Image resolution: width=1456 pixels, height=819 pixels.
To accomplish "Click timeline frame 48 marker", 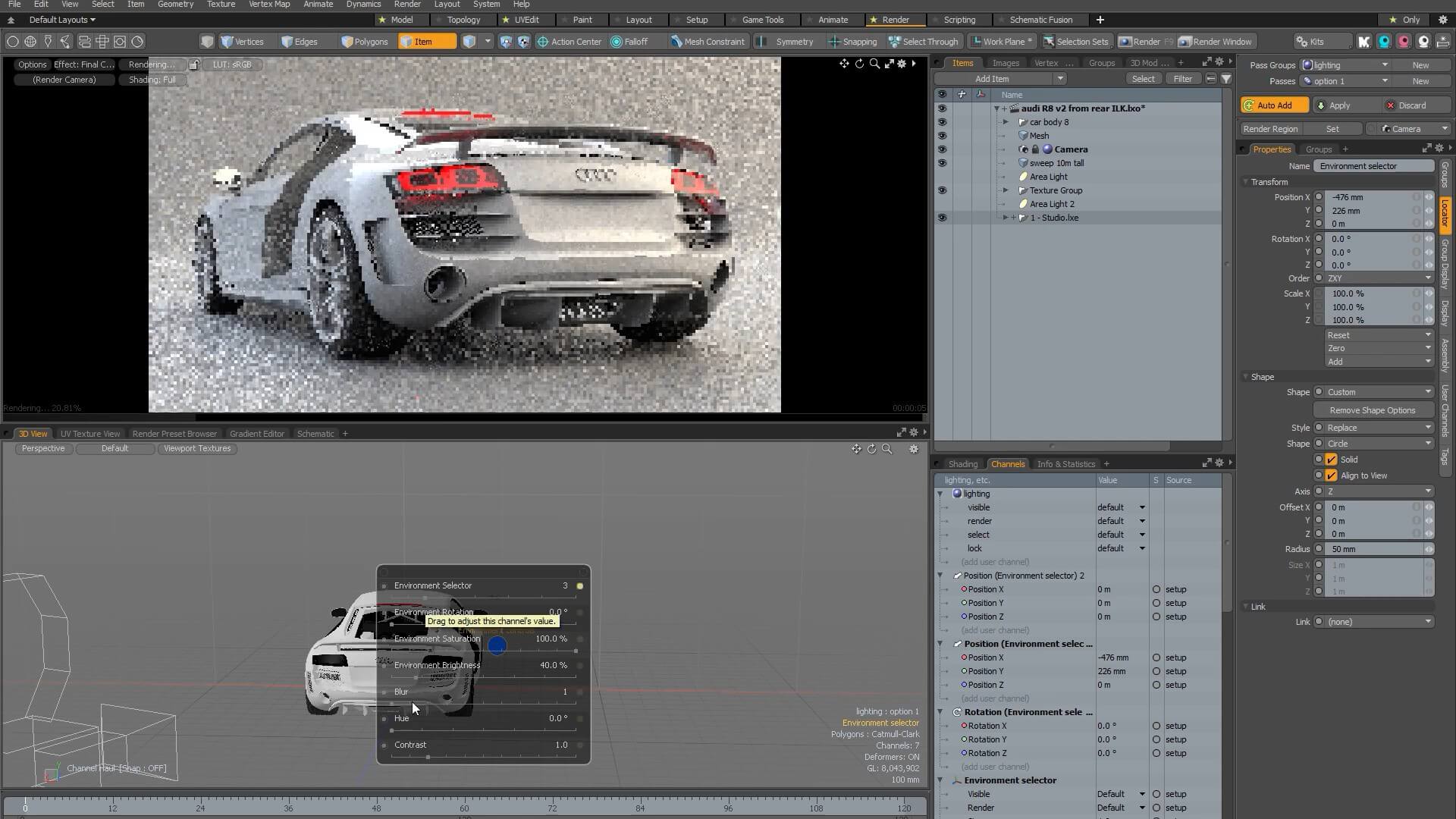I will pos(377,808).
